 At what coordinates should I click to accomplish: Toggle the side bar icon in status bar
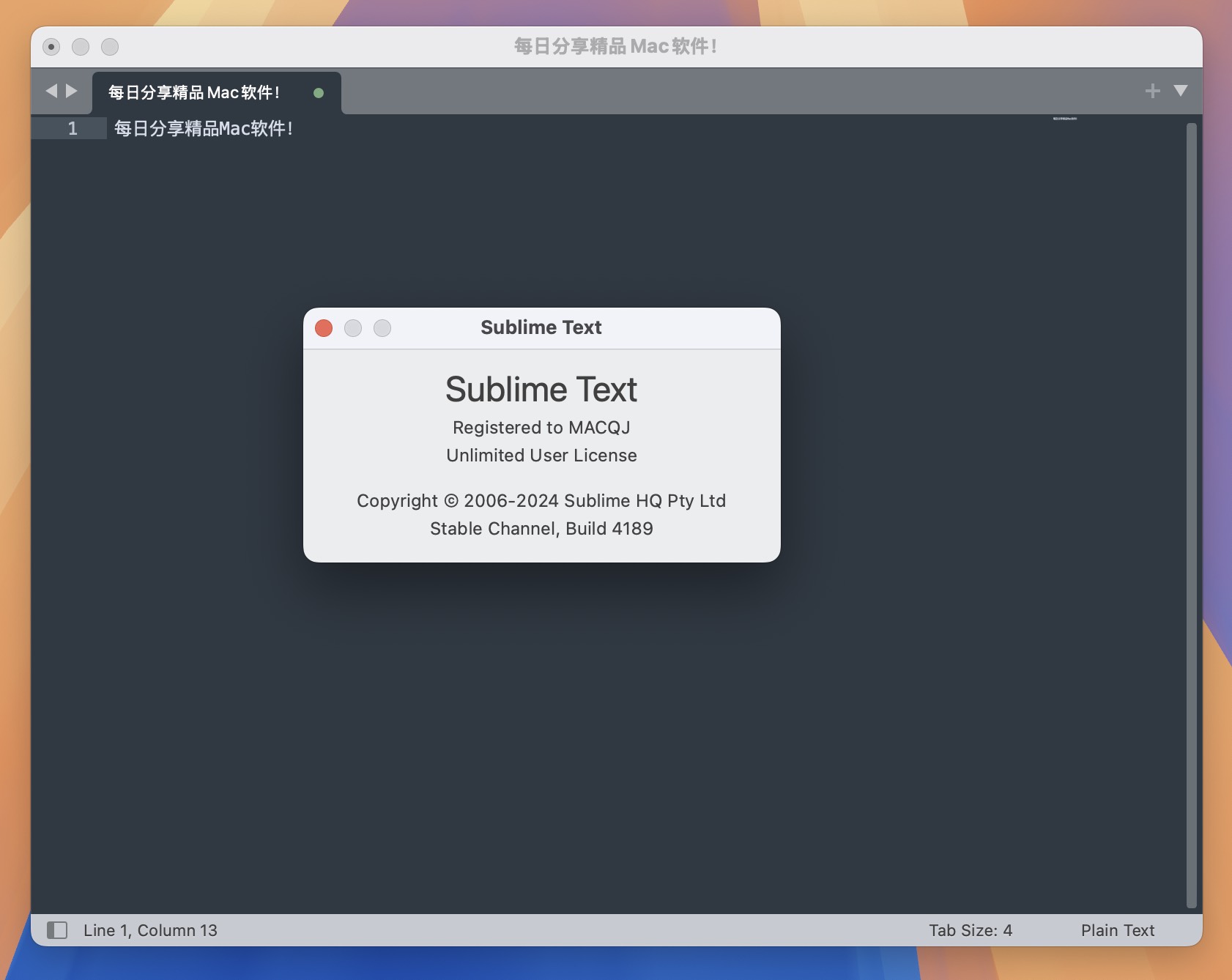coord(57,930)
